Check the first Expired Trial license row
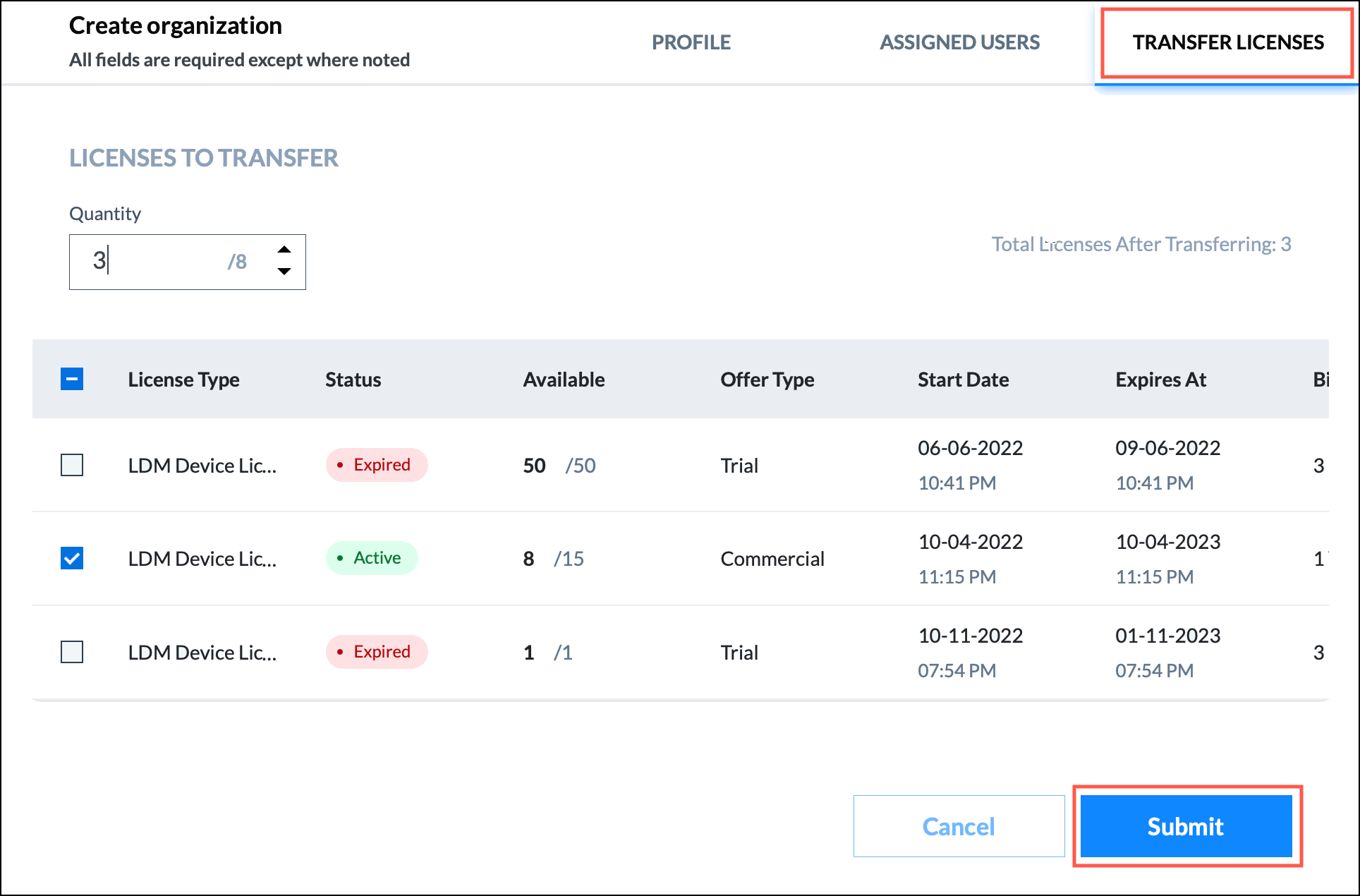1360x896 pixels. (x=72, y=465)
